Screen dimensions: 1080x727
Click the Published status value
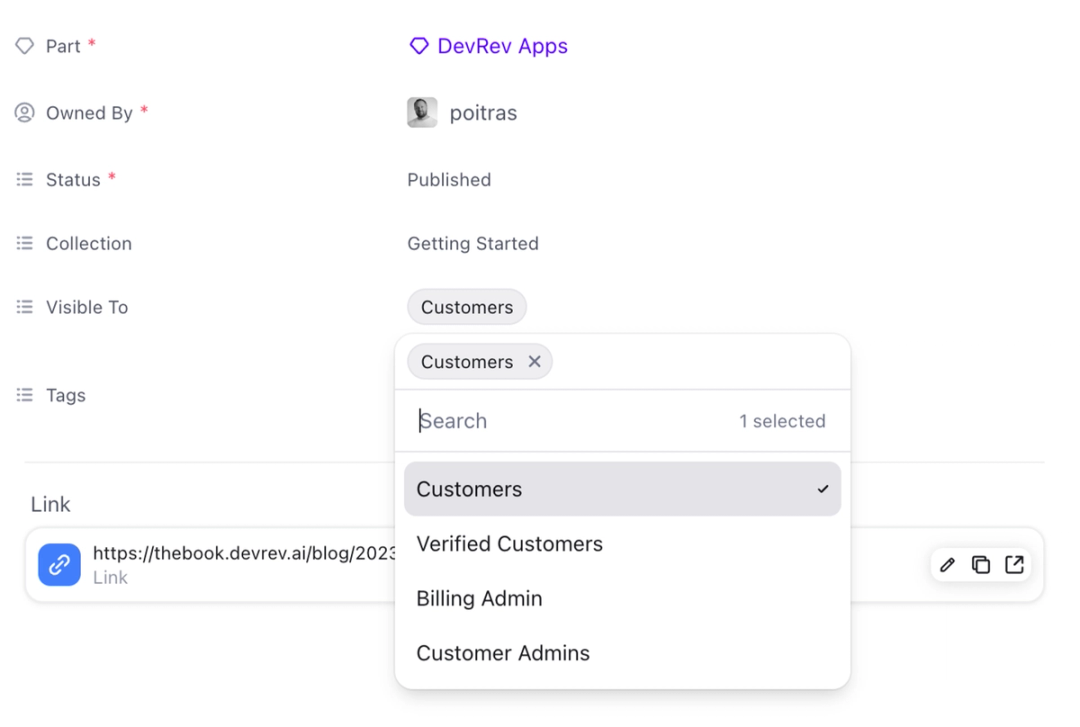pos(449,179)
